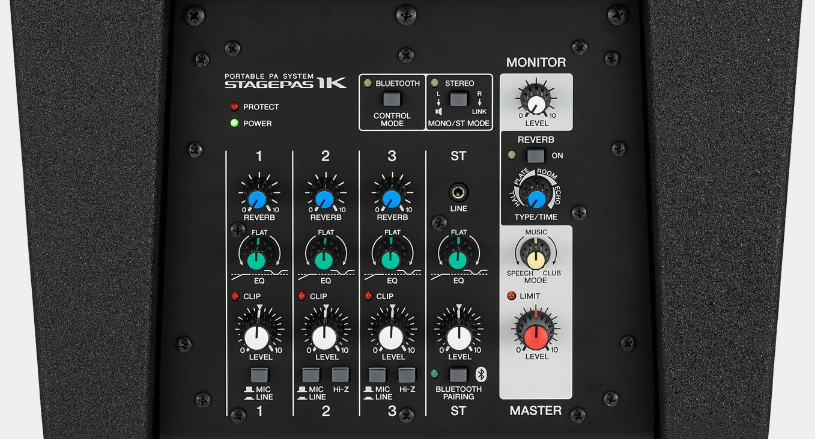Click the ST channel Level knob
Viewport: 815px width, 439px height.
[458, 335]
